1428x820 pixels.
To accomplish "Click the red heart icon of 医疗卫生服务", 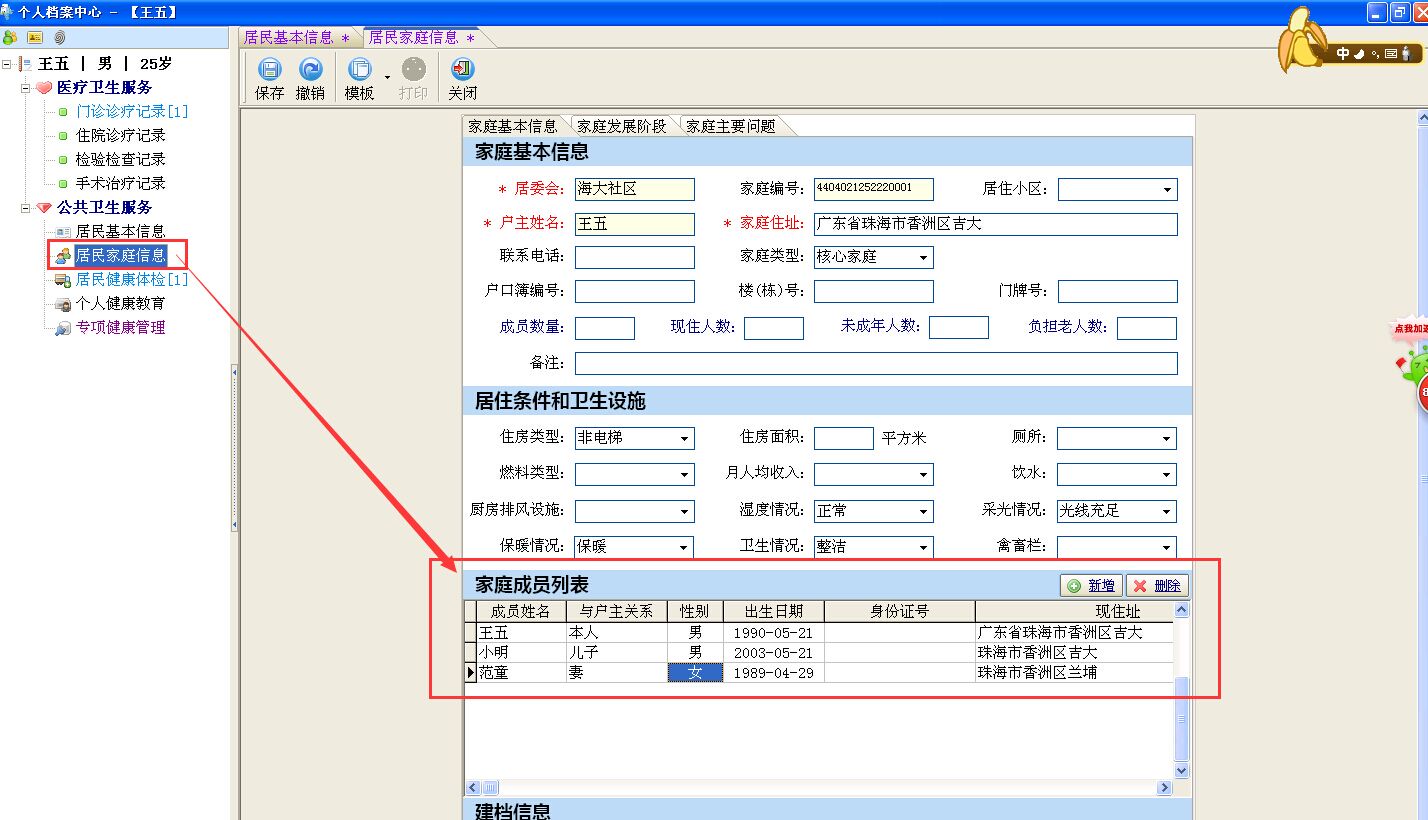I will [43, 88].
